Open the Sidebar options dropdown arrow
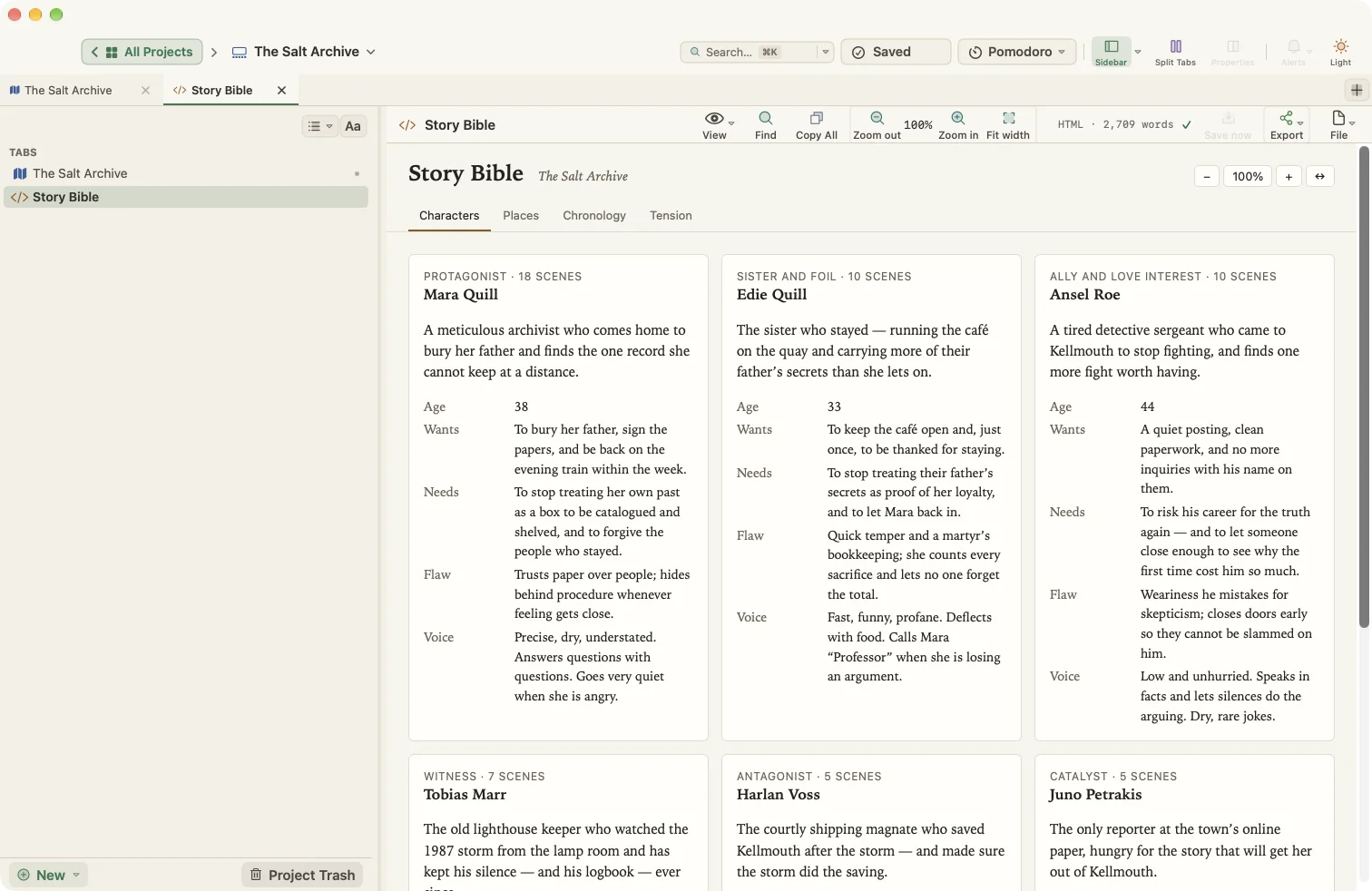 [1138, 52]
